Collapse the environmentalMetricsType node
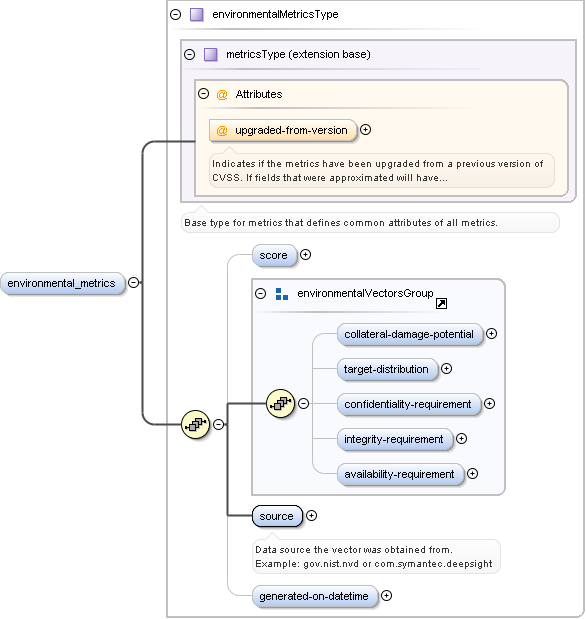The height and width of the screenshot is (619, 586). point(175,15)
